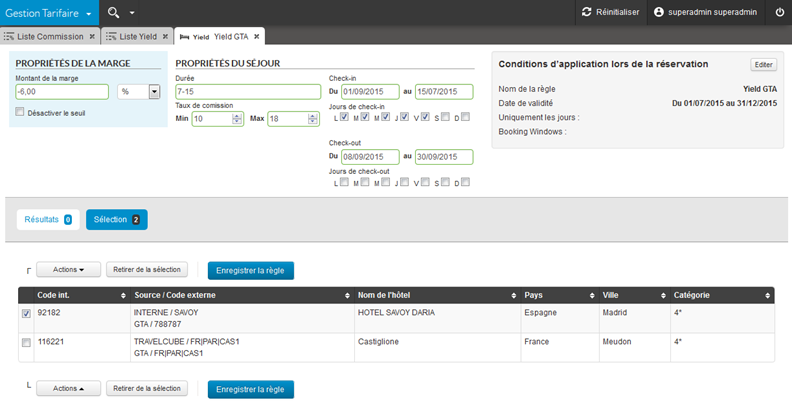
Task: Click the power logout icon
Action: (779, 12)
